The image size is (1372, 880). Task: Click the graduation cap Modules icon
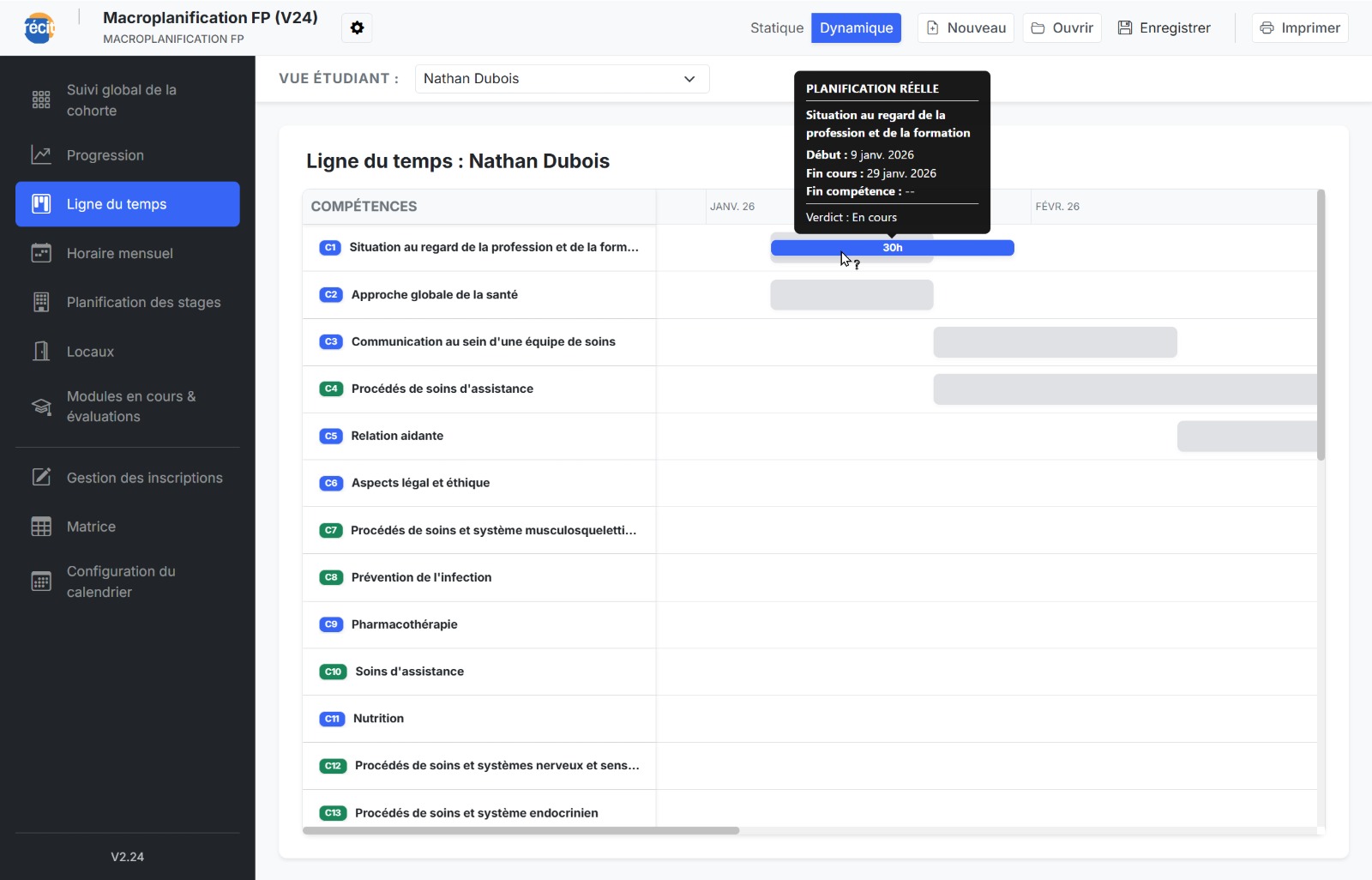click(41, 407)
